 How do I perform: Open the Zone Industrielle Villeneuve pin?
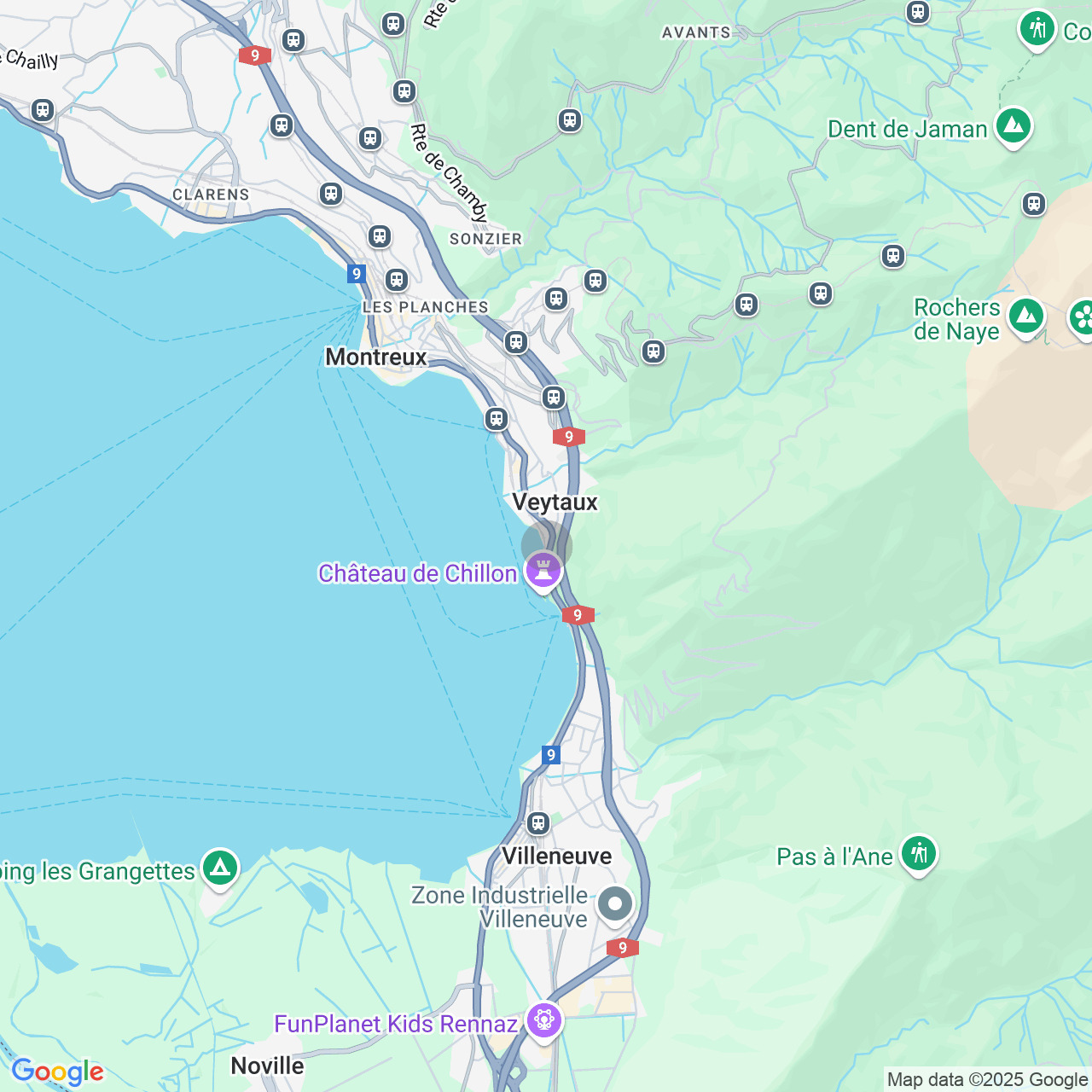tap(615, 905)
